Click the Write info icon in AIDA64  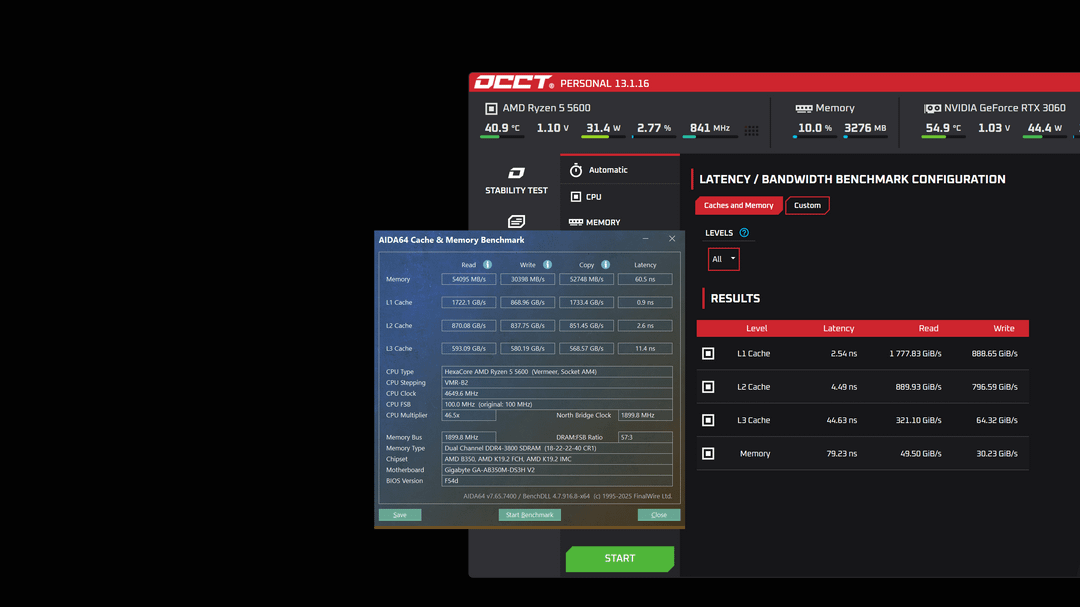click(x=547, y=265)
